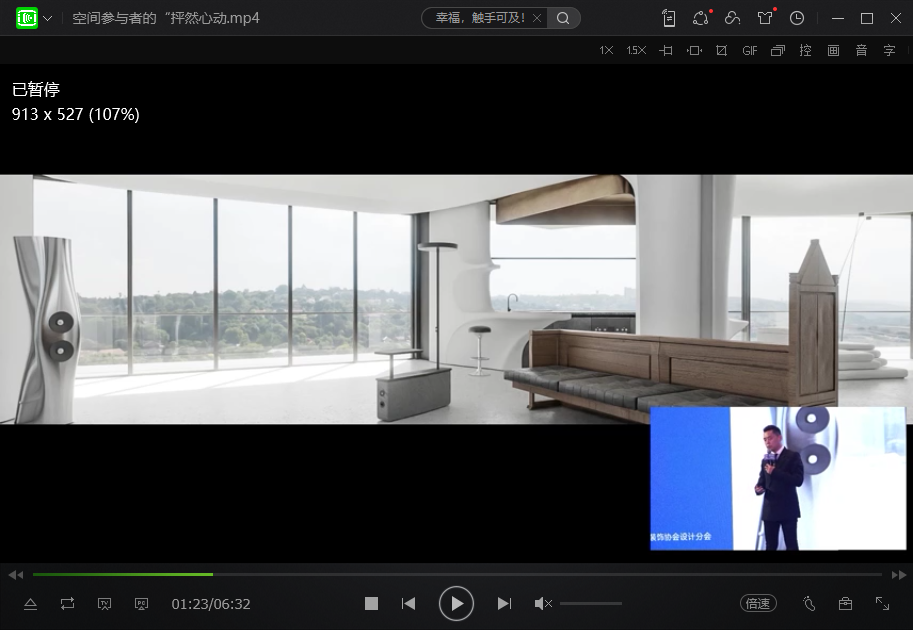Open playback history clock icon

click(x=797, y=18)
